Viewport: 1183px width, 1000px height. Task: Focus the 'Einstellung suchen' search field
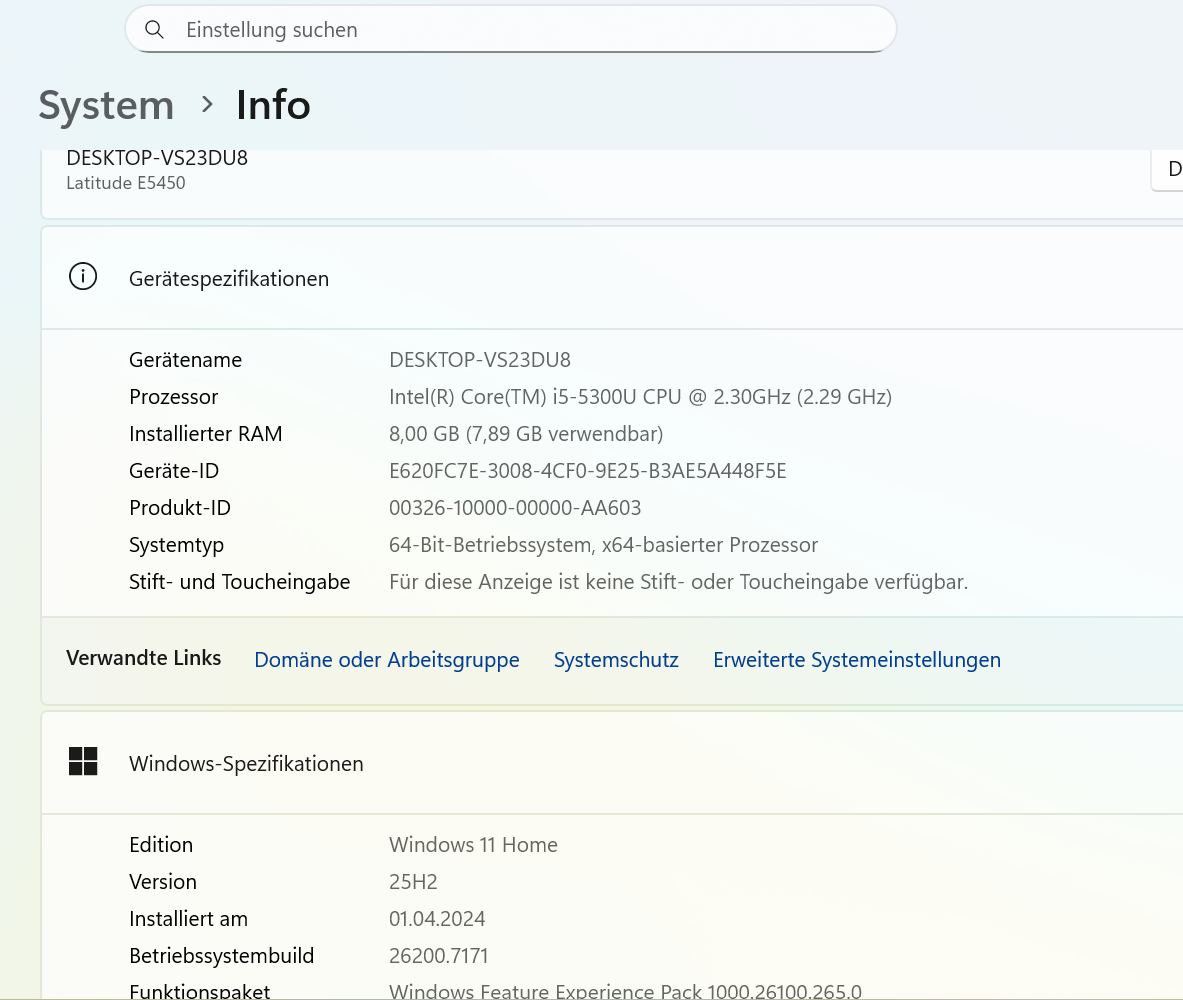[511, 29]
